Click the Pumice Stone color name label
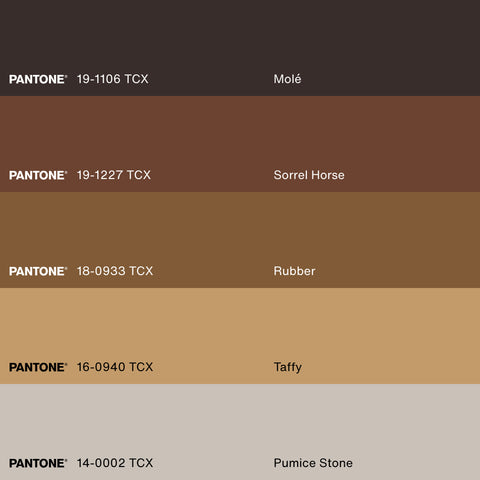 (313, 463)
